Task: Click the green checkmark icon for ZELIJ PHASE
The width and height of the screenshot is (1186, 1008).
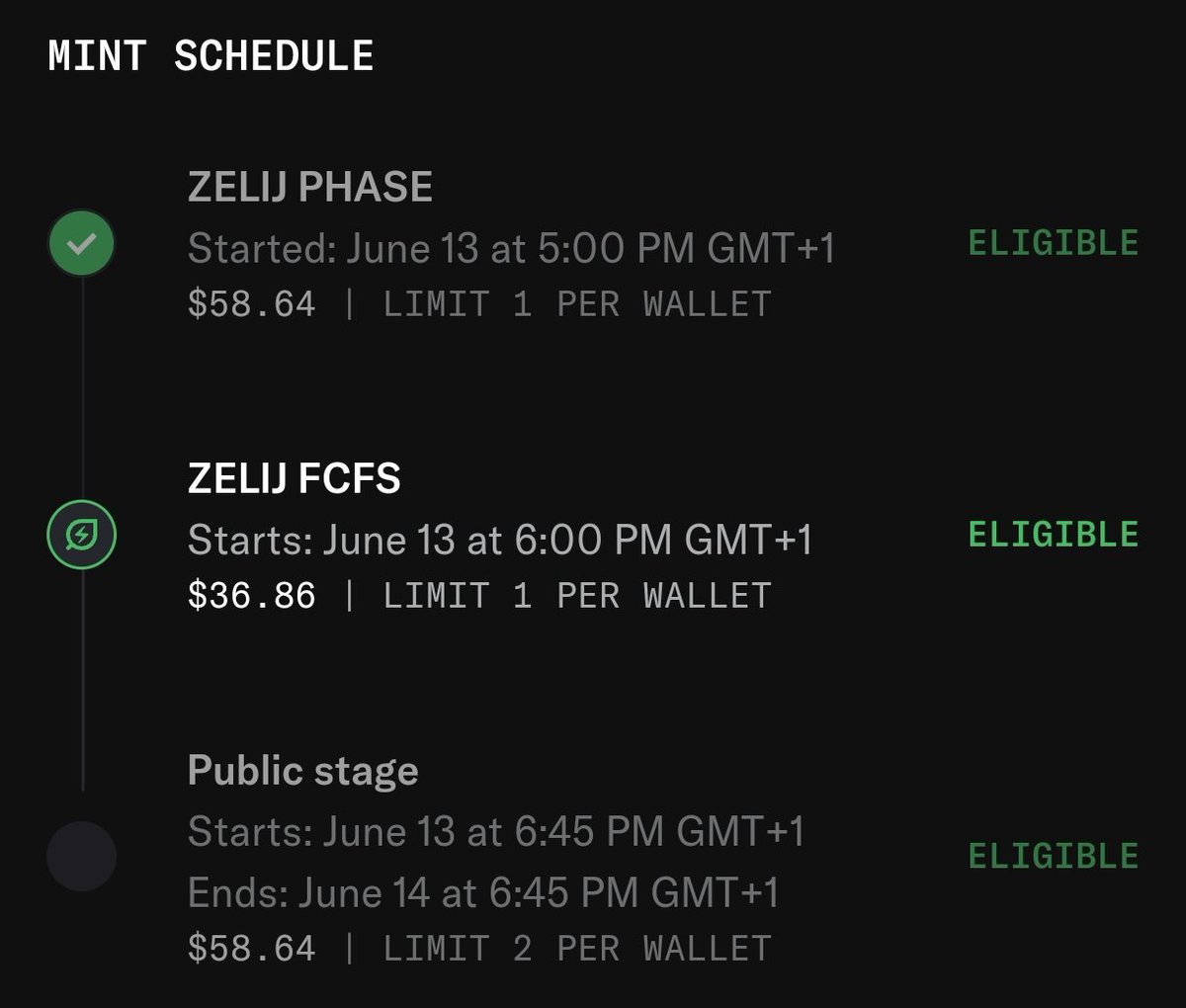Action: tap(82, 243)
